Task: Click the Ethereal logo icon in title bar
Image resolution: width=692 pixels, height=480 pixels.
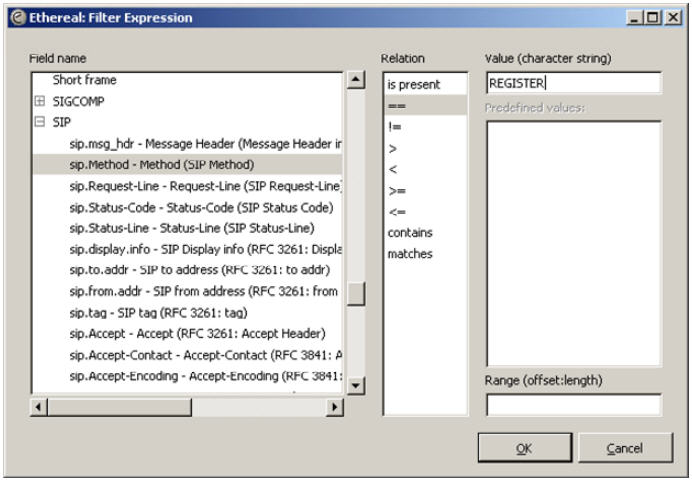Action: pyautogui.click(x=18, y=18)
